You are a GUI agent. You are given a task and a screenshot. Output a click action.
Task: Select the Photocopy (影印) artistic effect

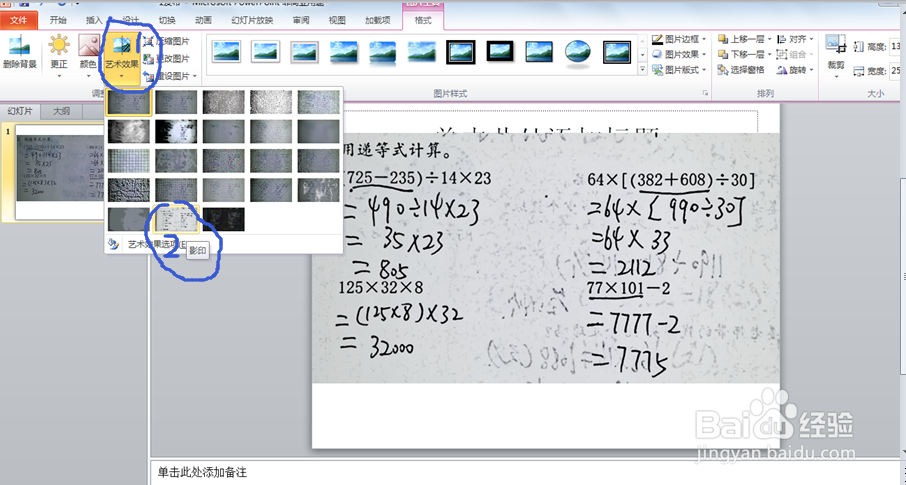[x=176, y=219]
